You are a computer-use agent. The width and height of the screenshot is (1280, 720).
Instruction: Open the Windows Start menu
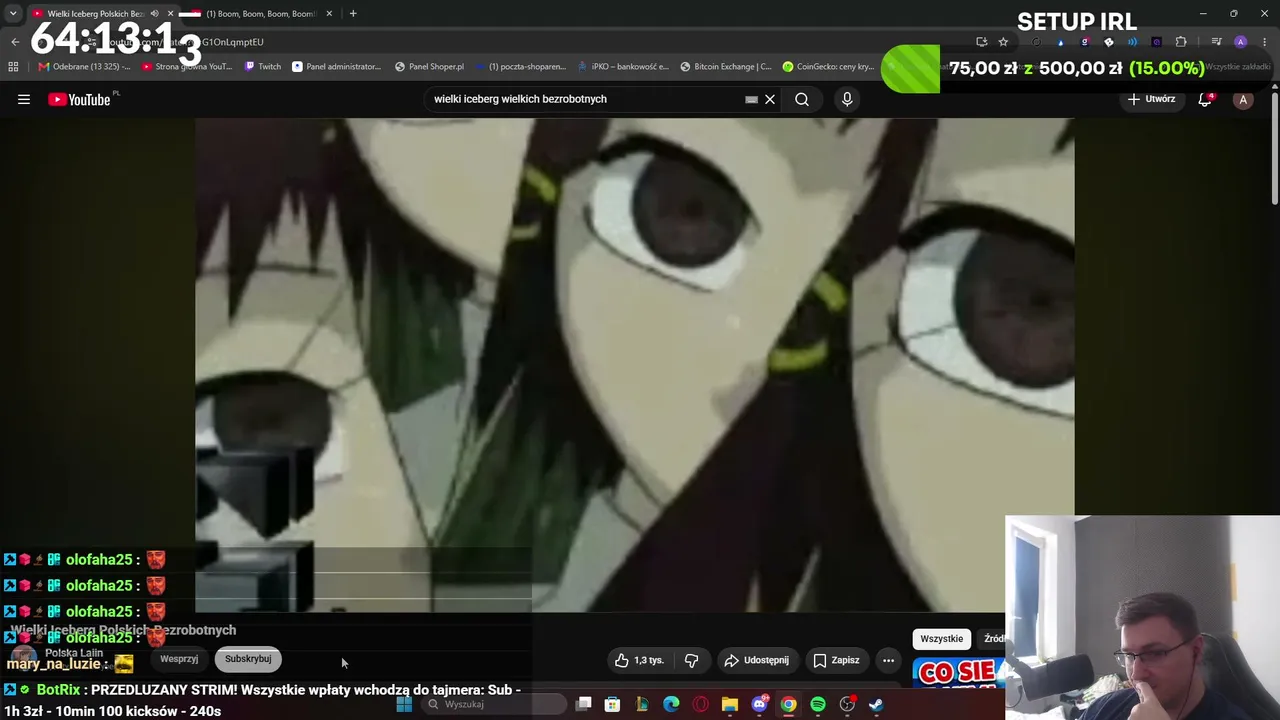[404, 704]
